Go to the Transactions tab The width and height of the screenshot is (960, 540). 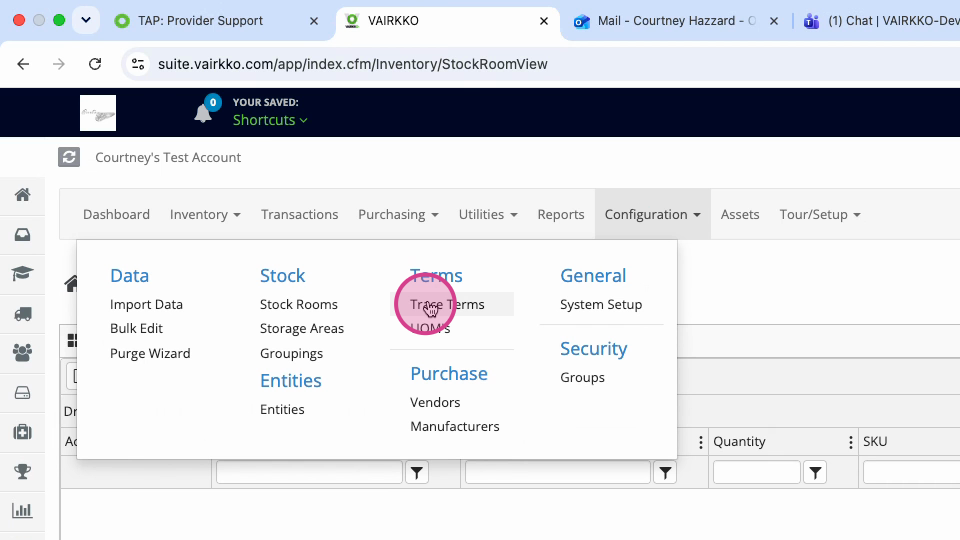coord(299,214)
